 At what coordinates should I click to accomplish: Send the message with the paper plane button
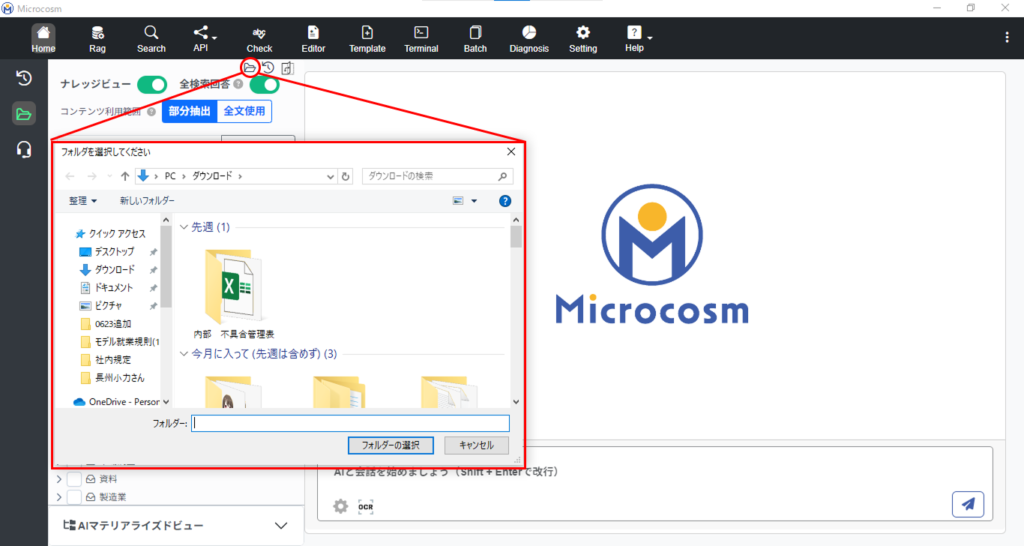coord(968,504)
